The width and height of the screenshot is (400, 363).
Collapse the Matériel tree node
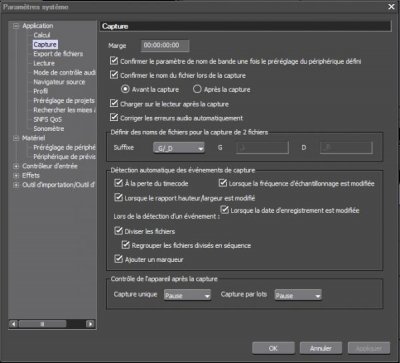(16, 138)
